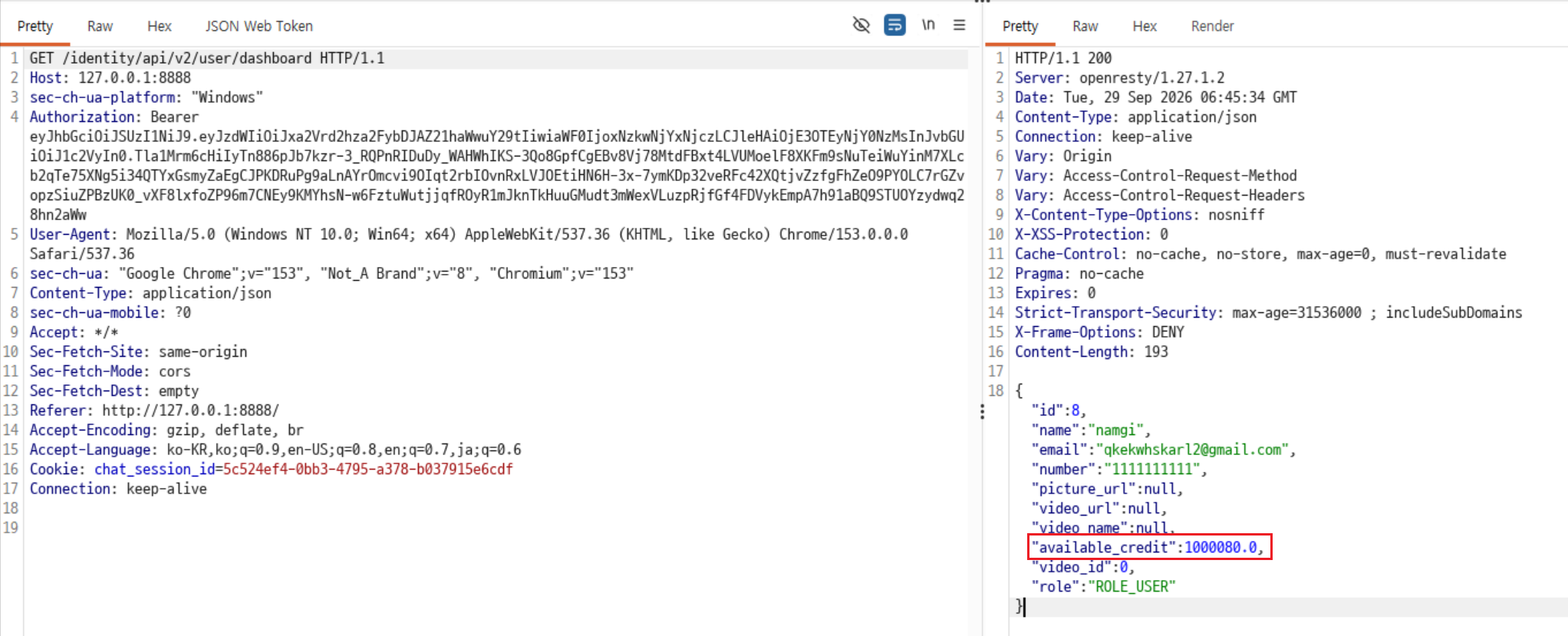Switch response view to Hex tab
Viewport: 1568px width, 636px height.
click(x=1145, y=26)
